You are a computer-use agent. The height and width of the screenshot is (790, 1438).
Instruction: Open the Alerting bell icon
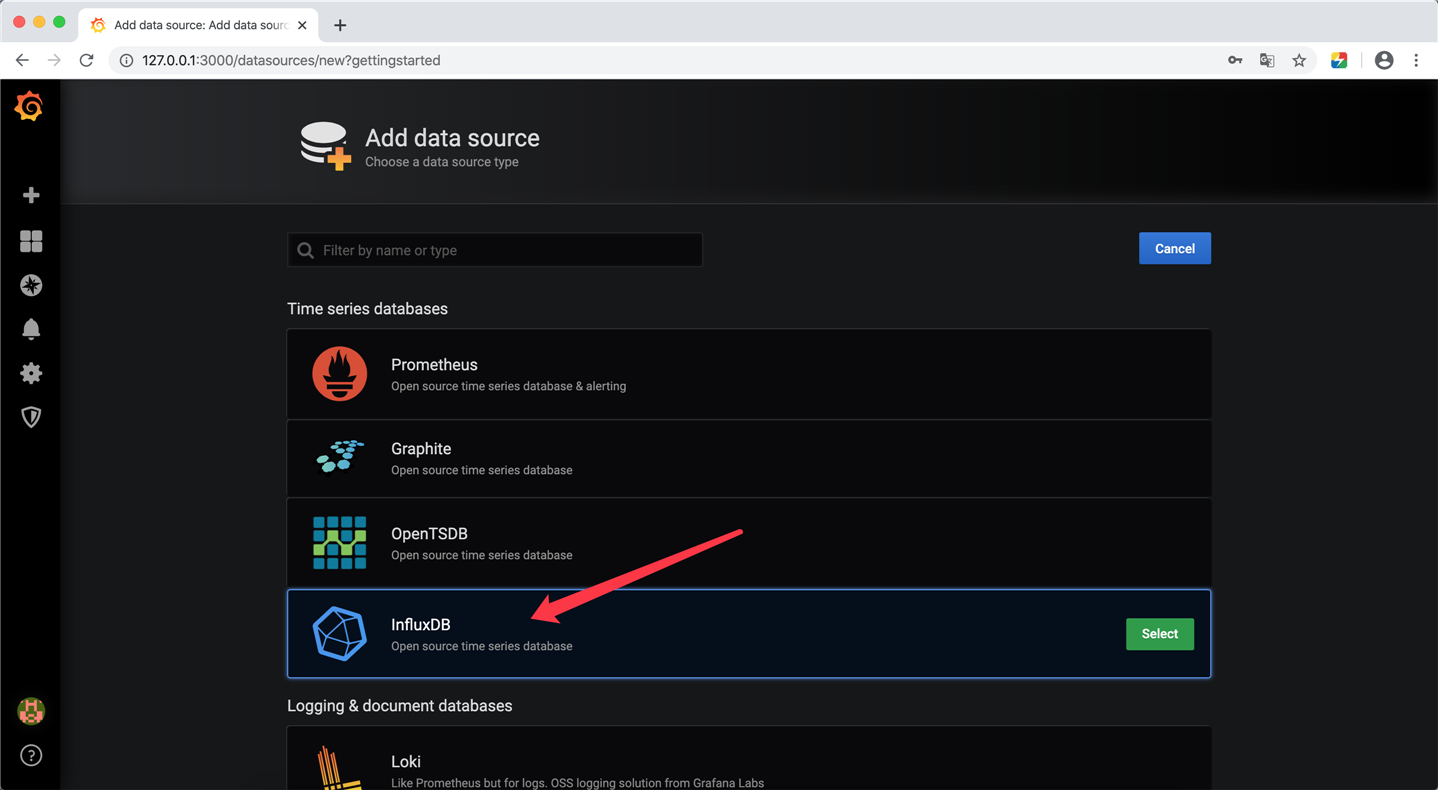(31, 329)
